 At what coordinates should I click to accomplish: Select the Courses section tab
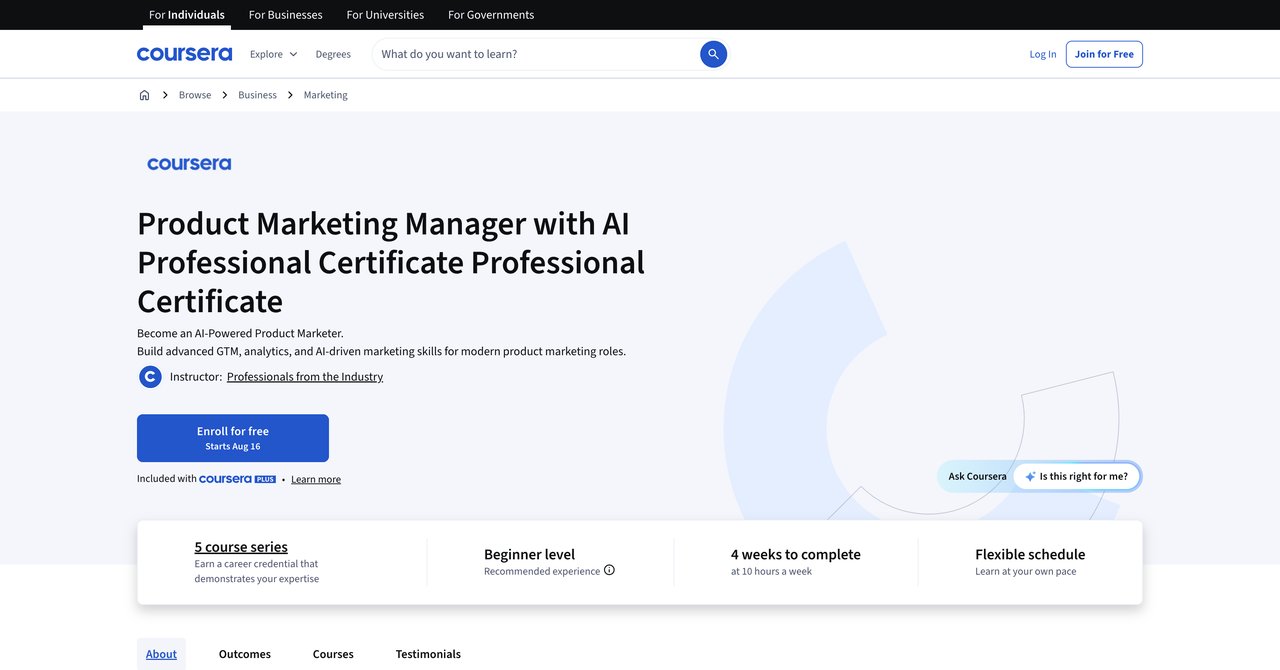333,654
